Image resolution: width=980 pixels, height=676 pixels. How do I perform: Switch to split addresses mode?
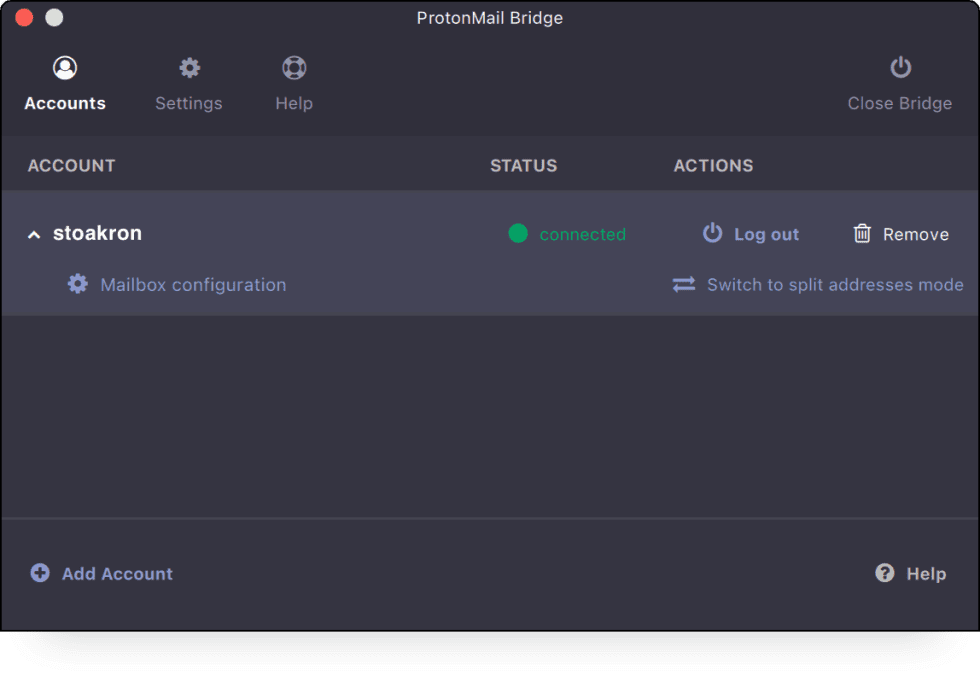click(835, 285)
